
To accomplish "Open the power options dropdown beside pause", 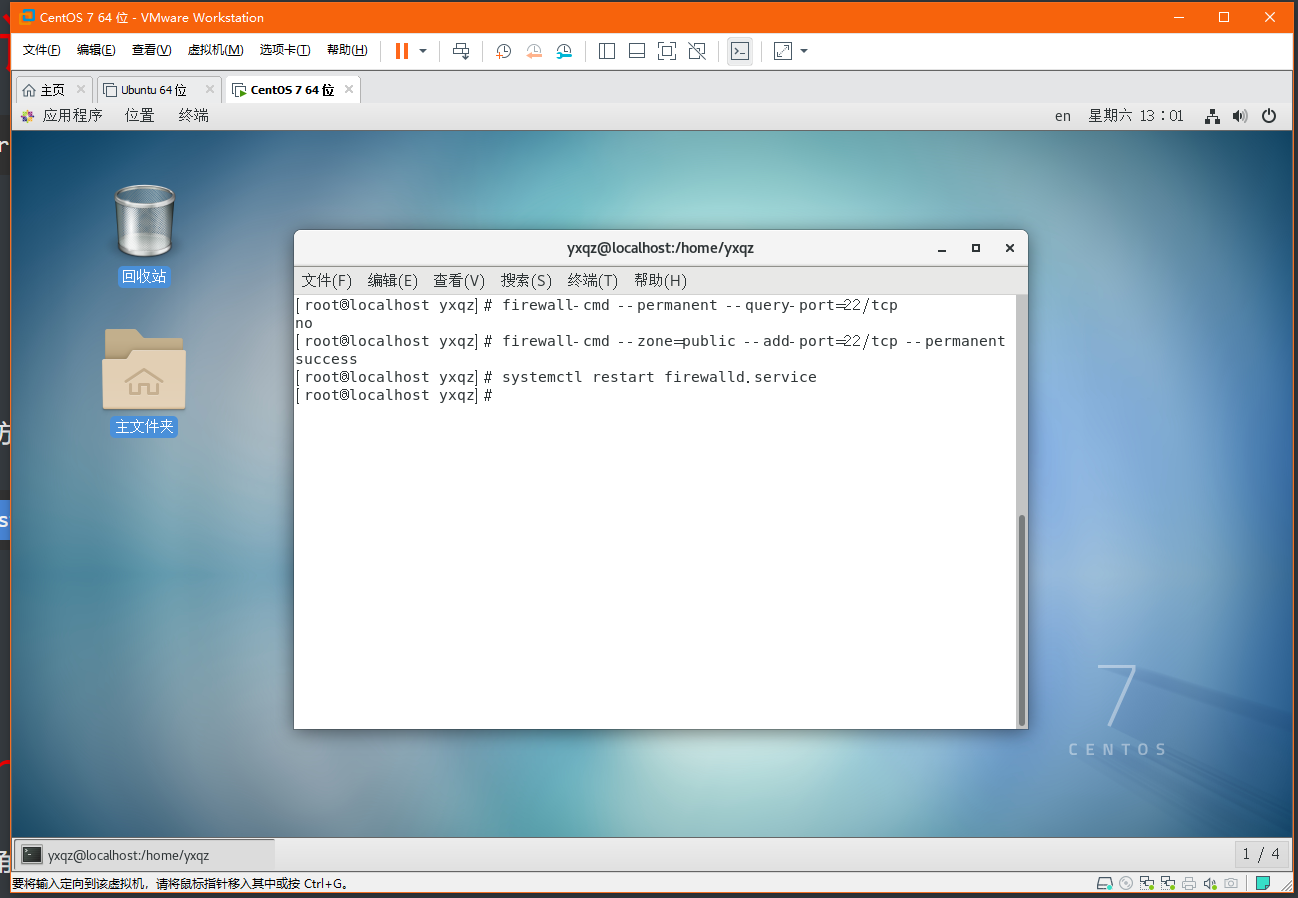I will [423, 51].
